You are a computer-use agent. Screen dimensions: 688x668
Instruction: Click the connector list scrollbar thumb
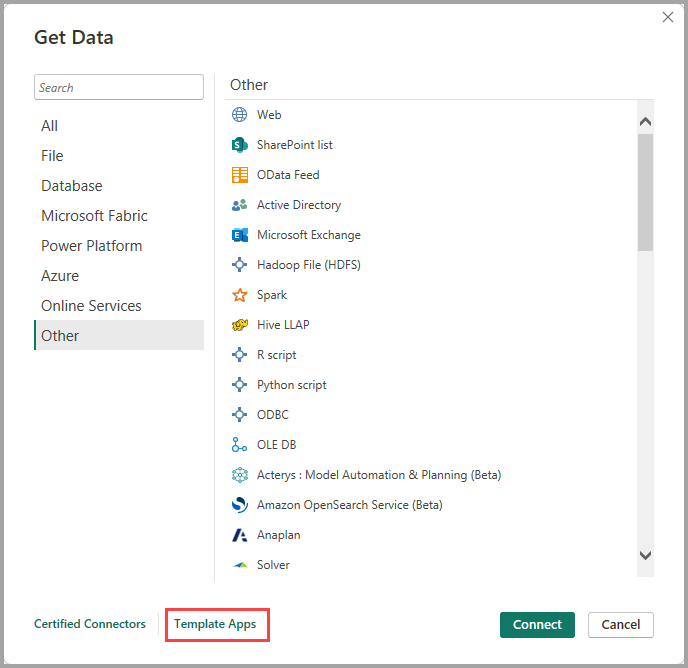645,191
